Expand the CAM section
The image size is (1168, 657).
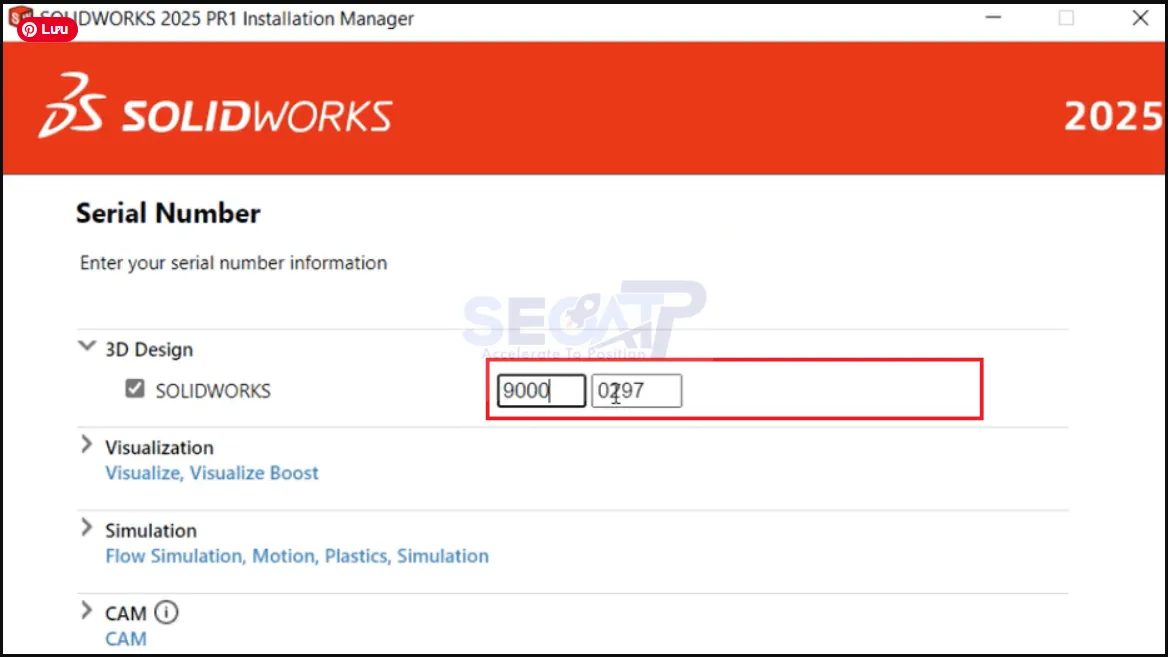86,610
